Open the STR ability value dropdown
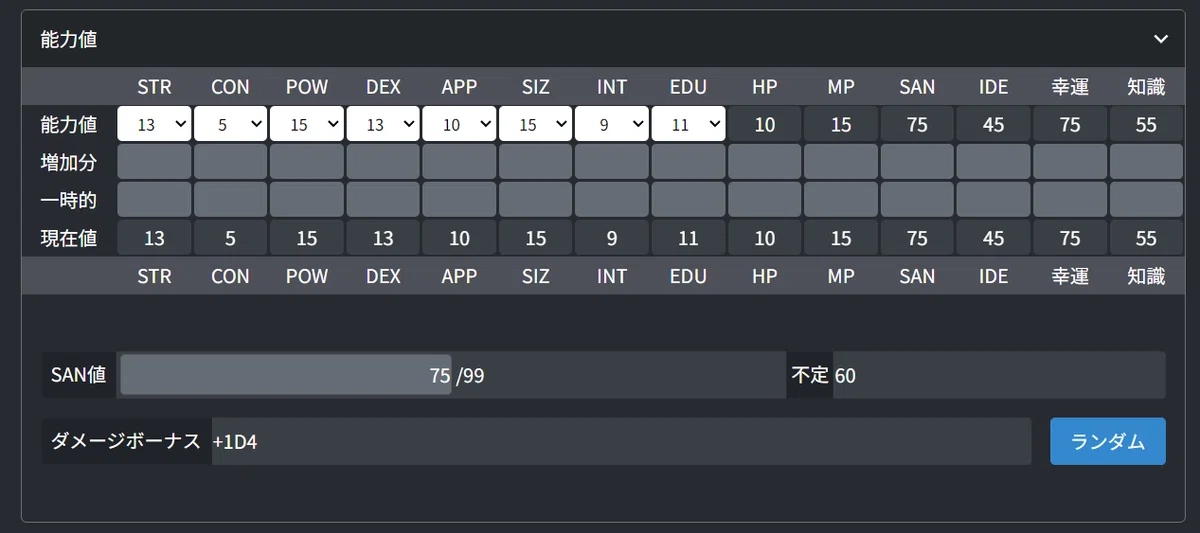The height and width of the screenshot is (533, 1200). point(154,124)
